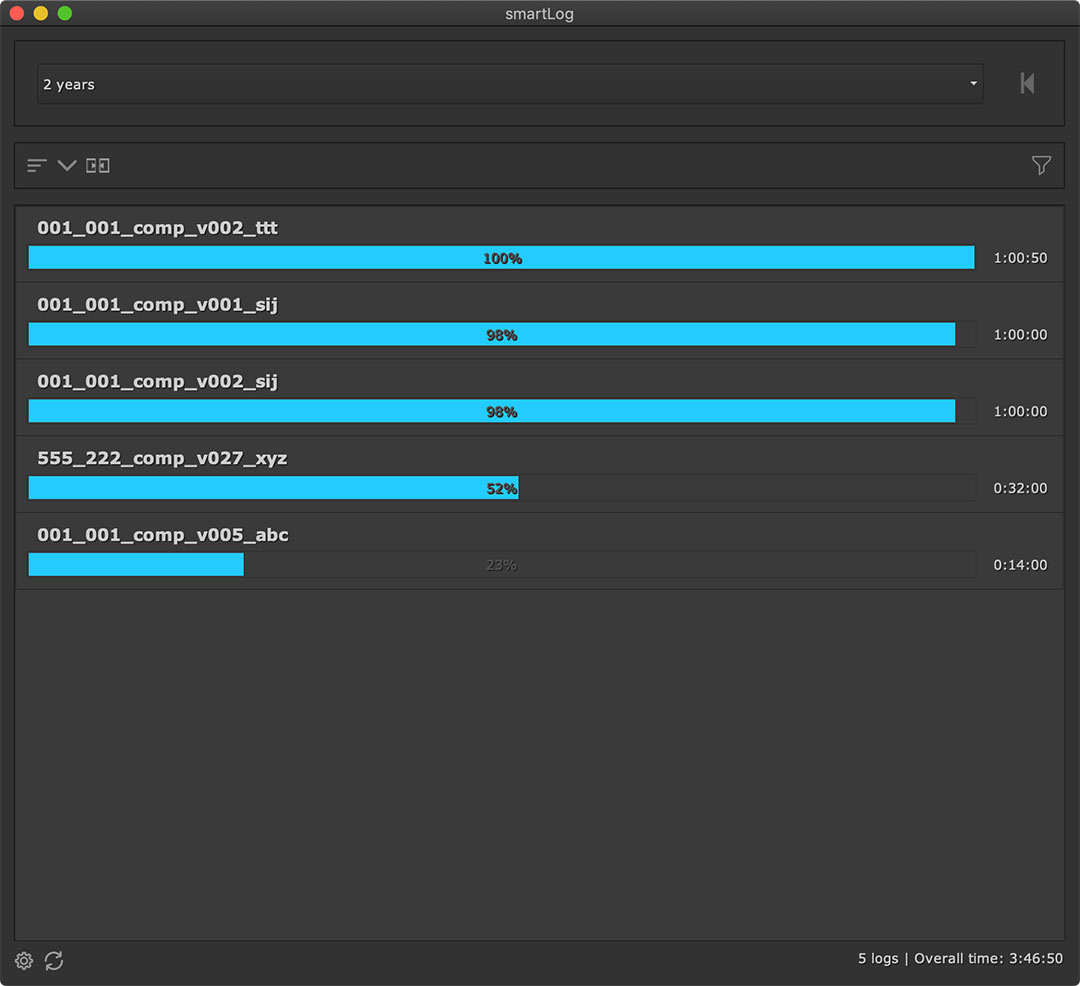Select log 001_001_comp_v001_sij
This screenshot has width=1080, height=986.
click(x=158, y=305)
